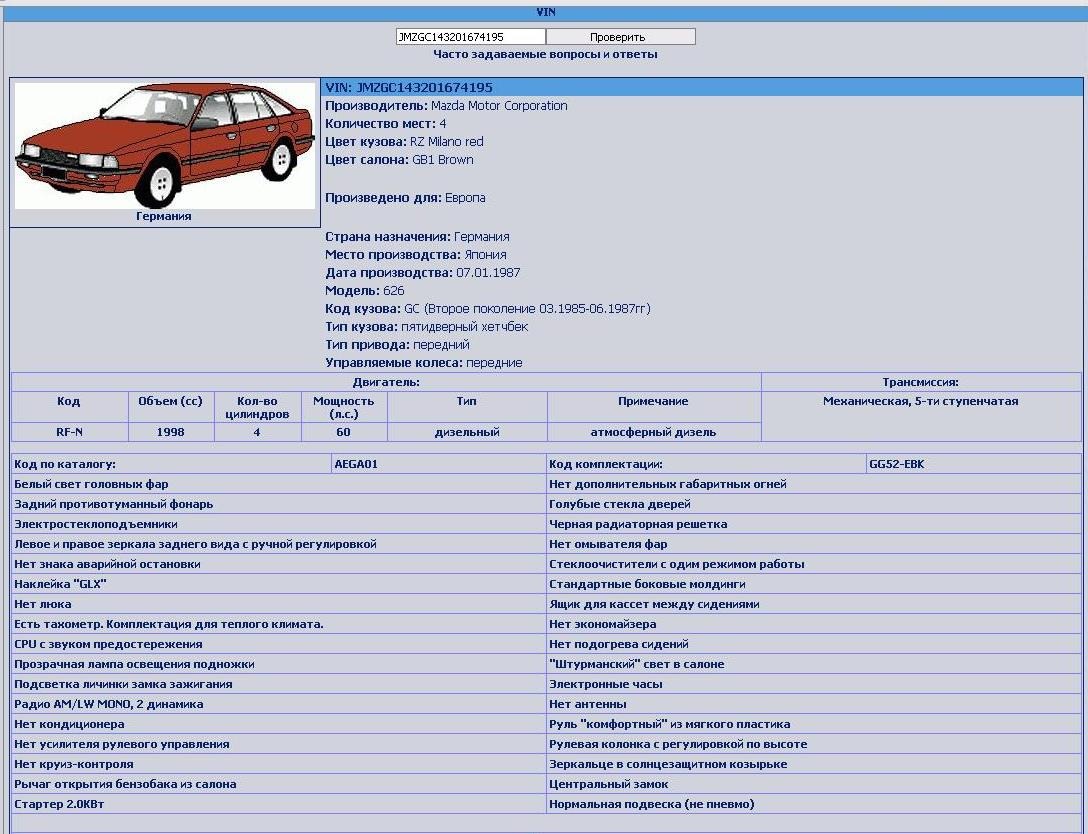Select engine code cell RF-N
This screenshot has width=1088, height=834.
69,432
